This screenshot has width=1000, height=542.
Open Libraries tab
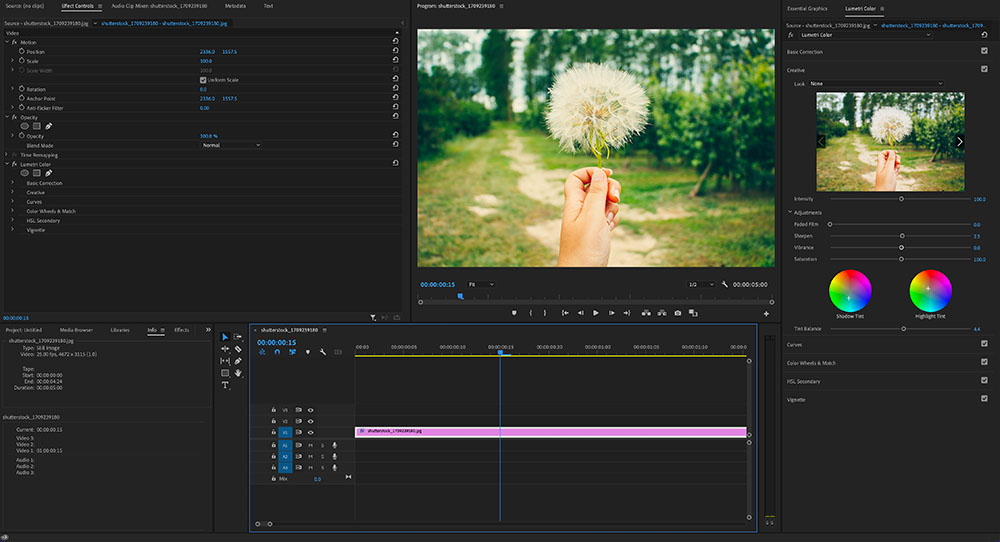(x=120, y=330)
